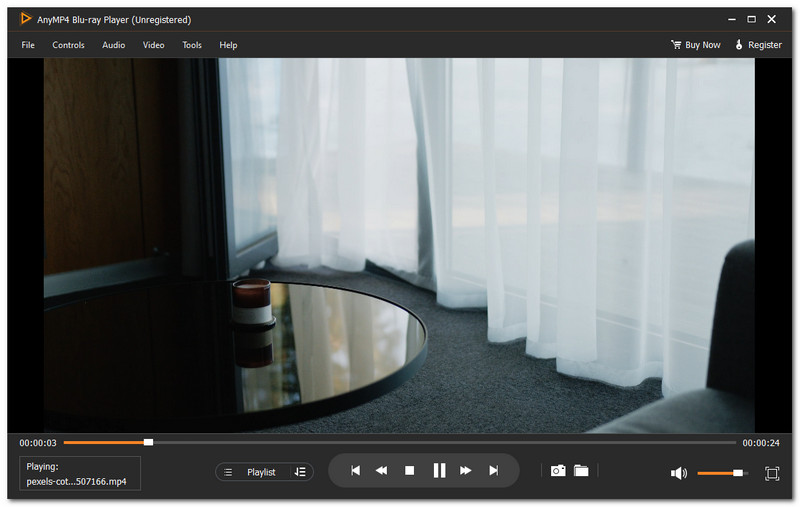Click the video display area

pyautogui.click(x=399, y=245)
